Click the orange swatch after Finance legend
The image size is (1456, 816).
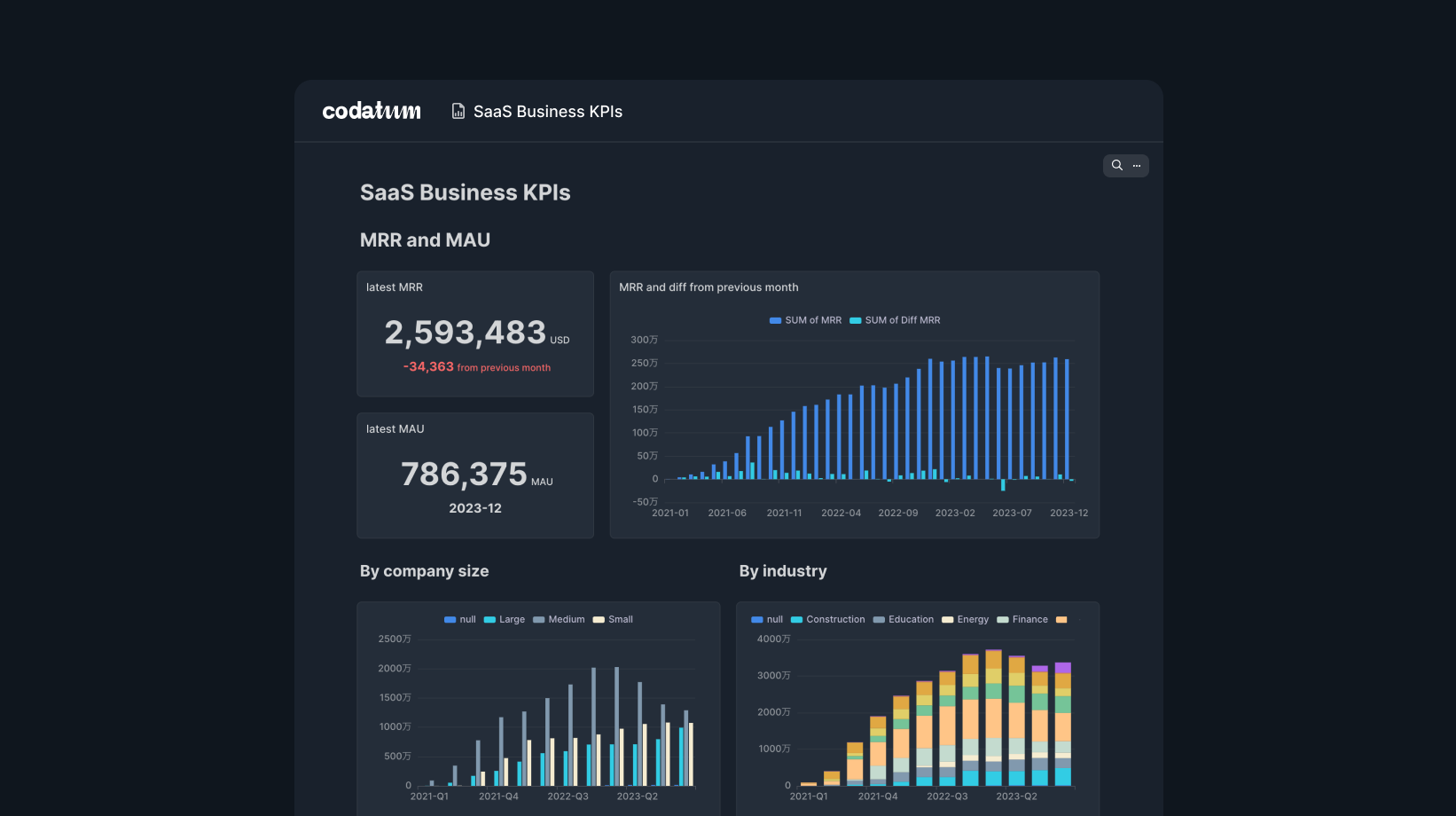pos(1061,619)
